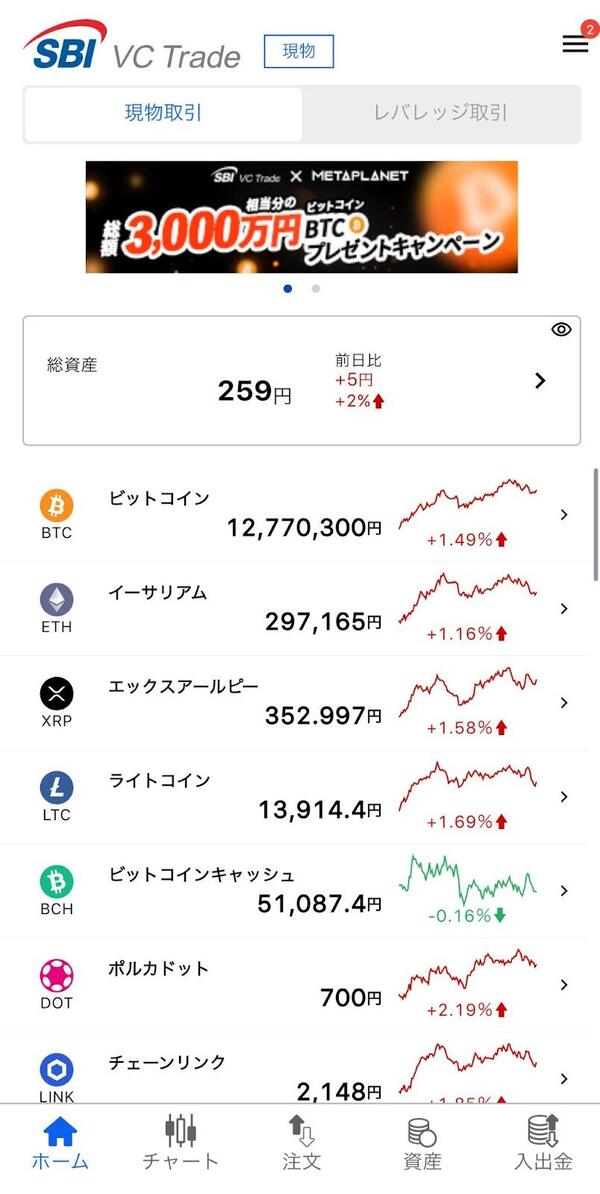Expand total assets details chevron

(x=540, y=380)
